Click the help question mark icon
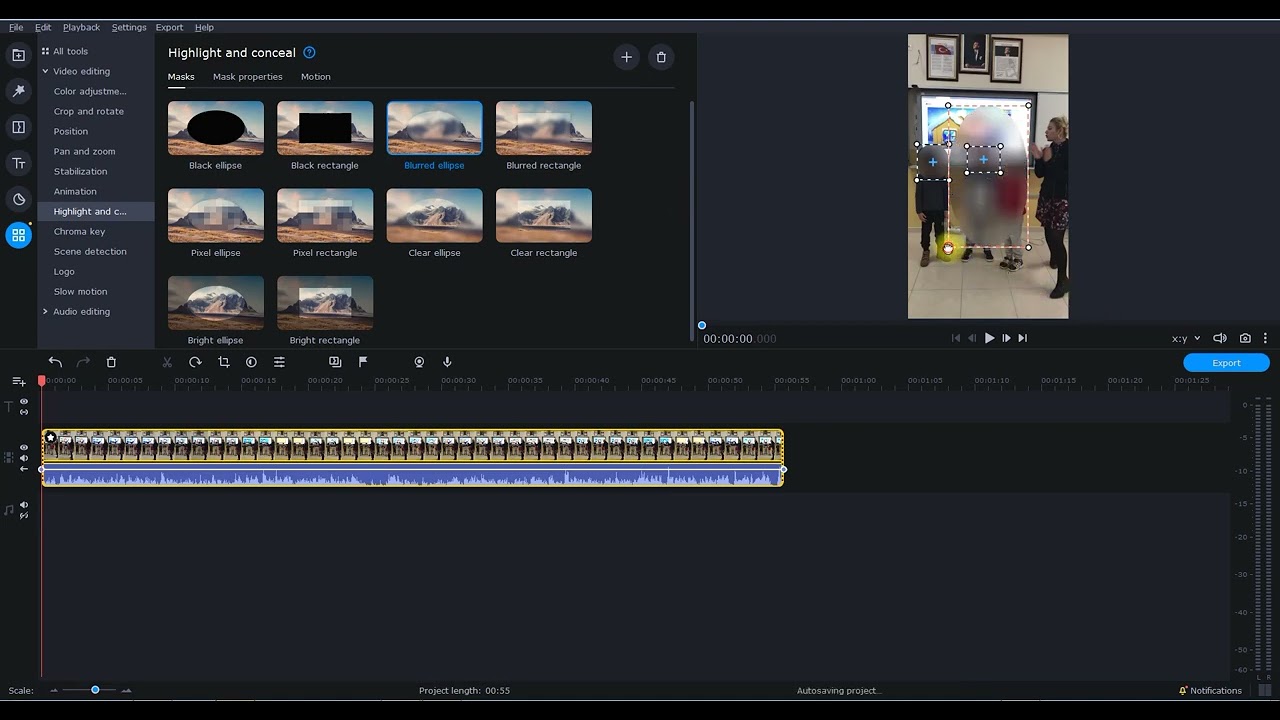This screenshot has width=1280, height=720. [309, 52]
